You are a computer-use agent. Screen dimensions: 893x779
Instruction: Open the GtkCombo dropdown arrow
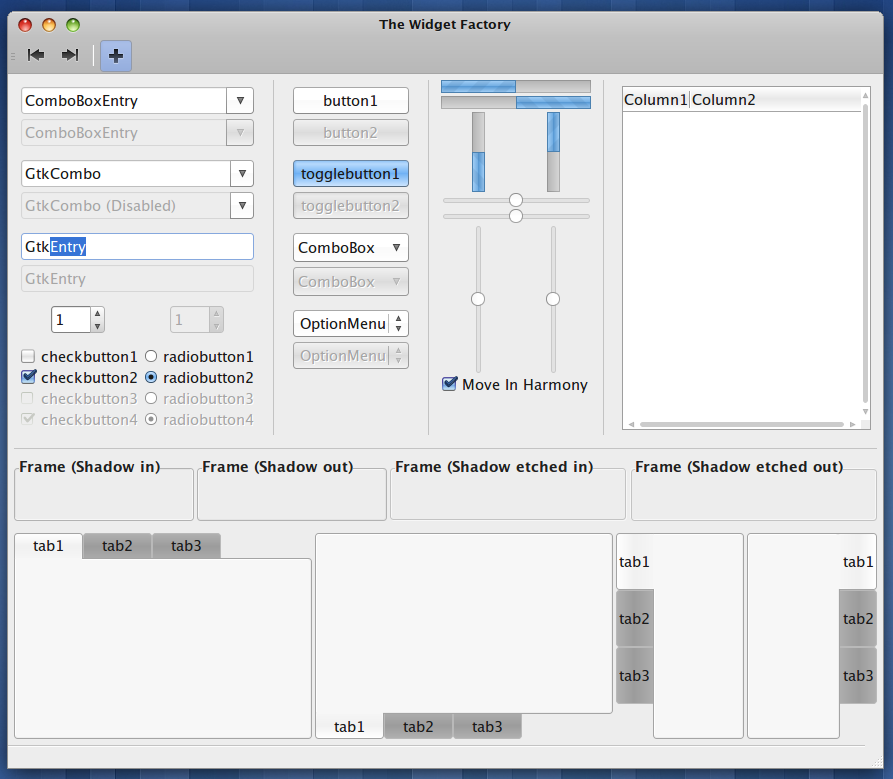coord(242,174)
